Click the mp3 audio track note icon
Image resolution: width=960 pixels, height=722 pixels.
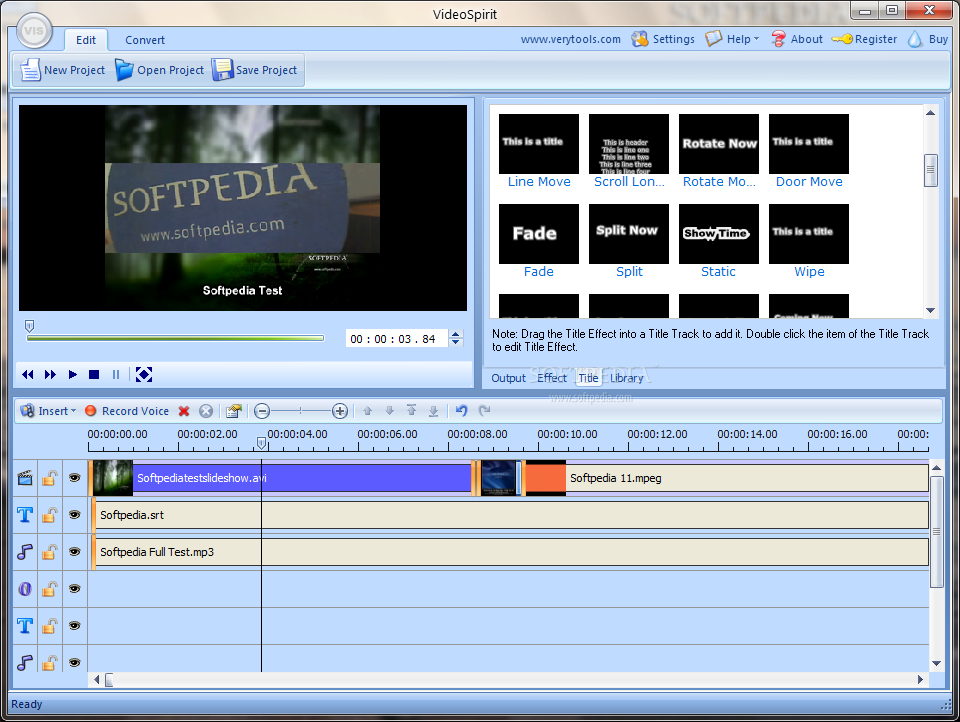click(25, 552)
